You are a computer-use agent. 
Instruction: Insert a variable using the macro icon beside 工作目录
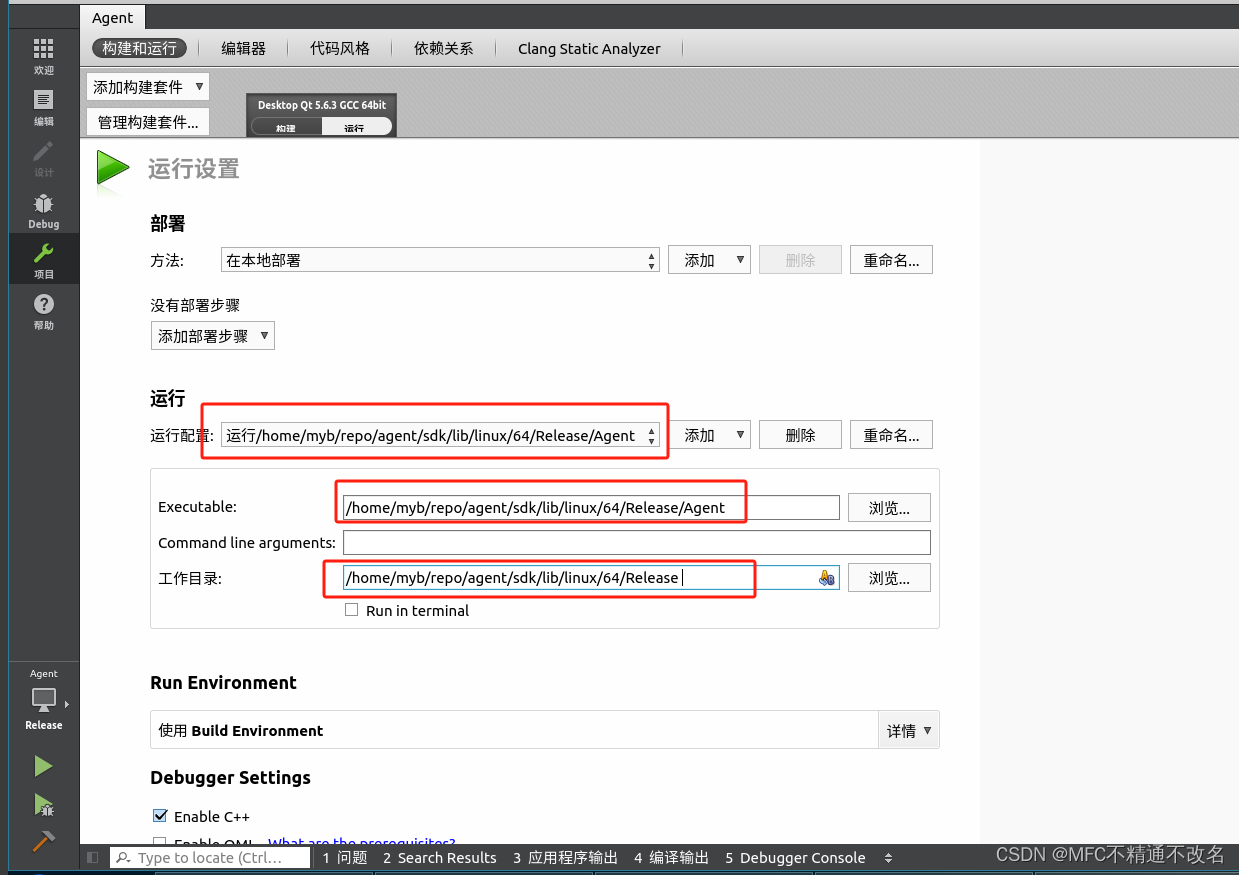click(824, 577)
